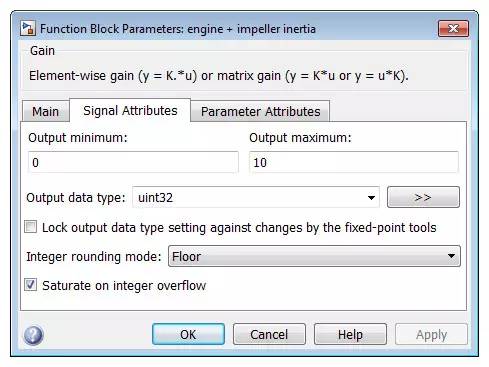The image size is (489, 367).
Task: Click the Simulink block icon in title bar
Action: tap(28, 28)
